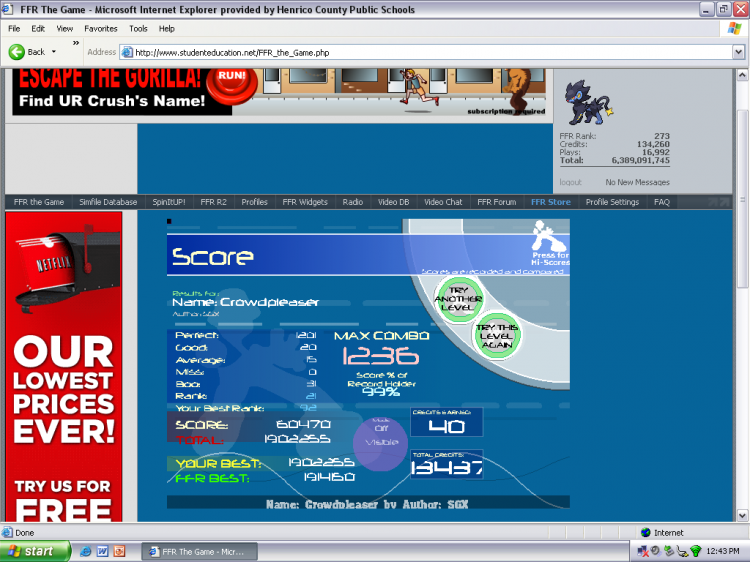The height and width of the screenshot is (562, 750).
Task: Click the green Back arrow icon
Action: 17,52
